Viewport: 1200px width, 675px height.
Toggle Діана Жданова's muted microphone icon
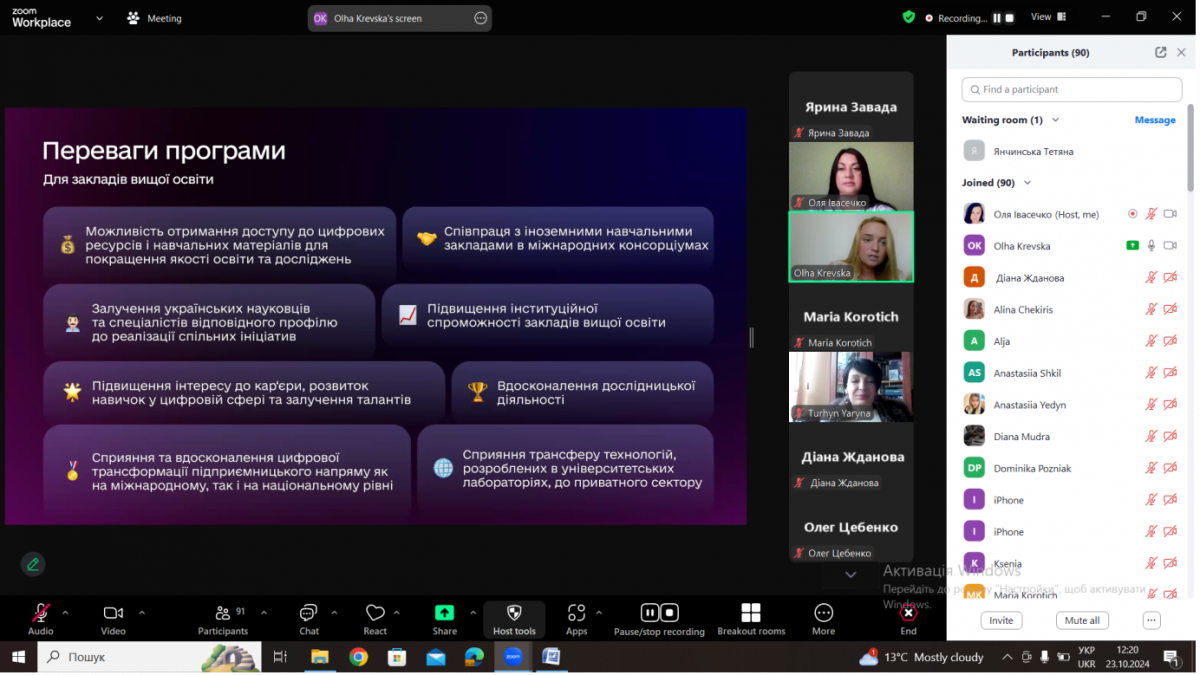pyautogui.click(x=1152, y=278)
